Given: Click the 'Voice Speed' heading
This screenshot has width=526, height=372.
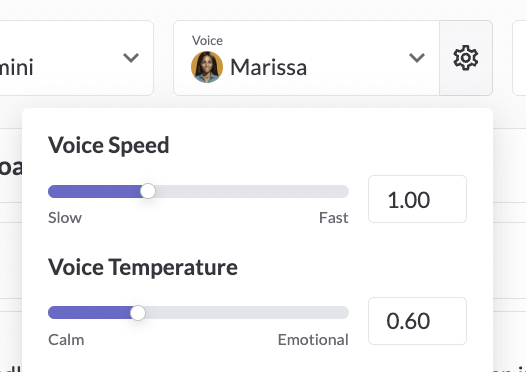Looking at the screenshot, I should [x=109, y=146].
